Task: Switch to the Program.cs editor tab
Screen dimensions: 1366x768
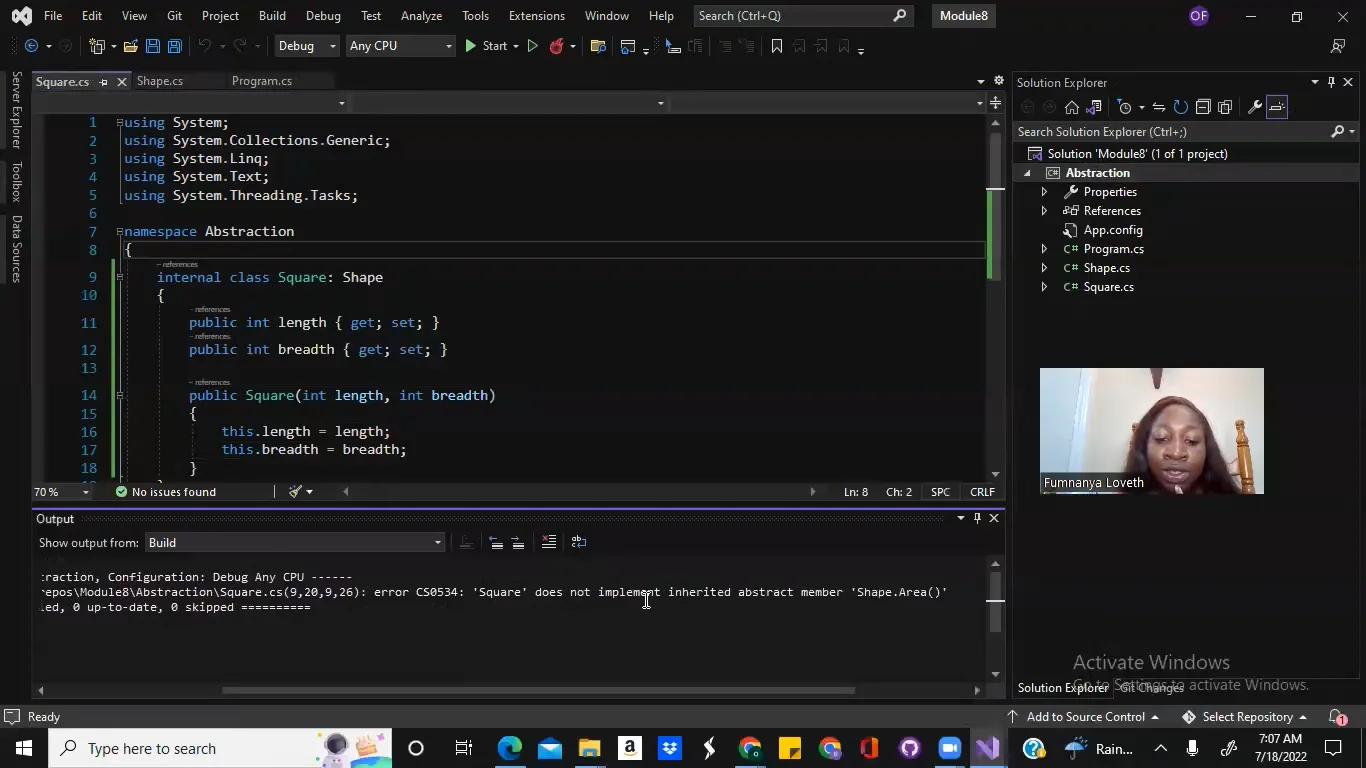Action: 262,81
